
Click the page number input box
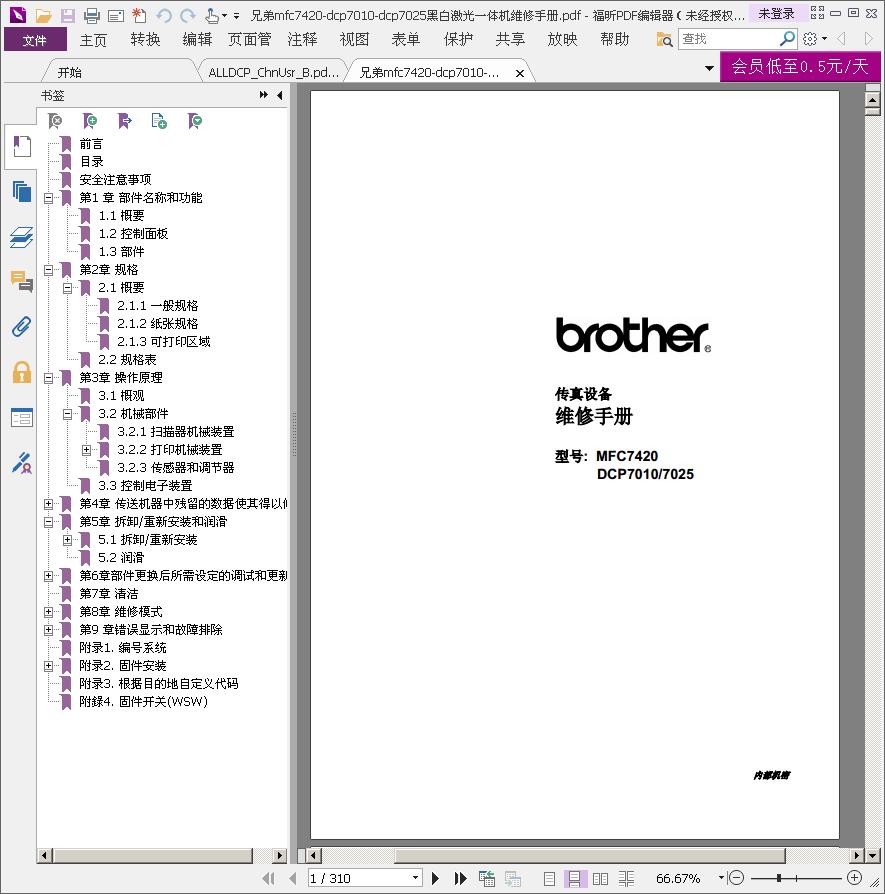[x=360, y=878]
